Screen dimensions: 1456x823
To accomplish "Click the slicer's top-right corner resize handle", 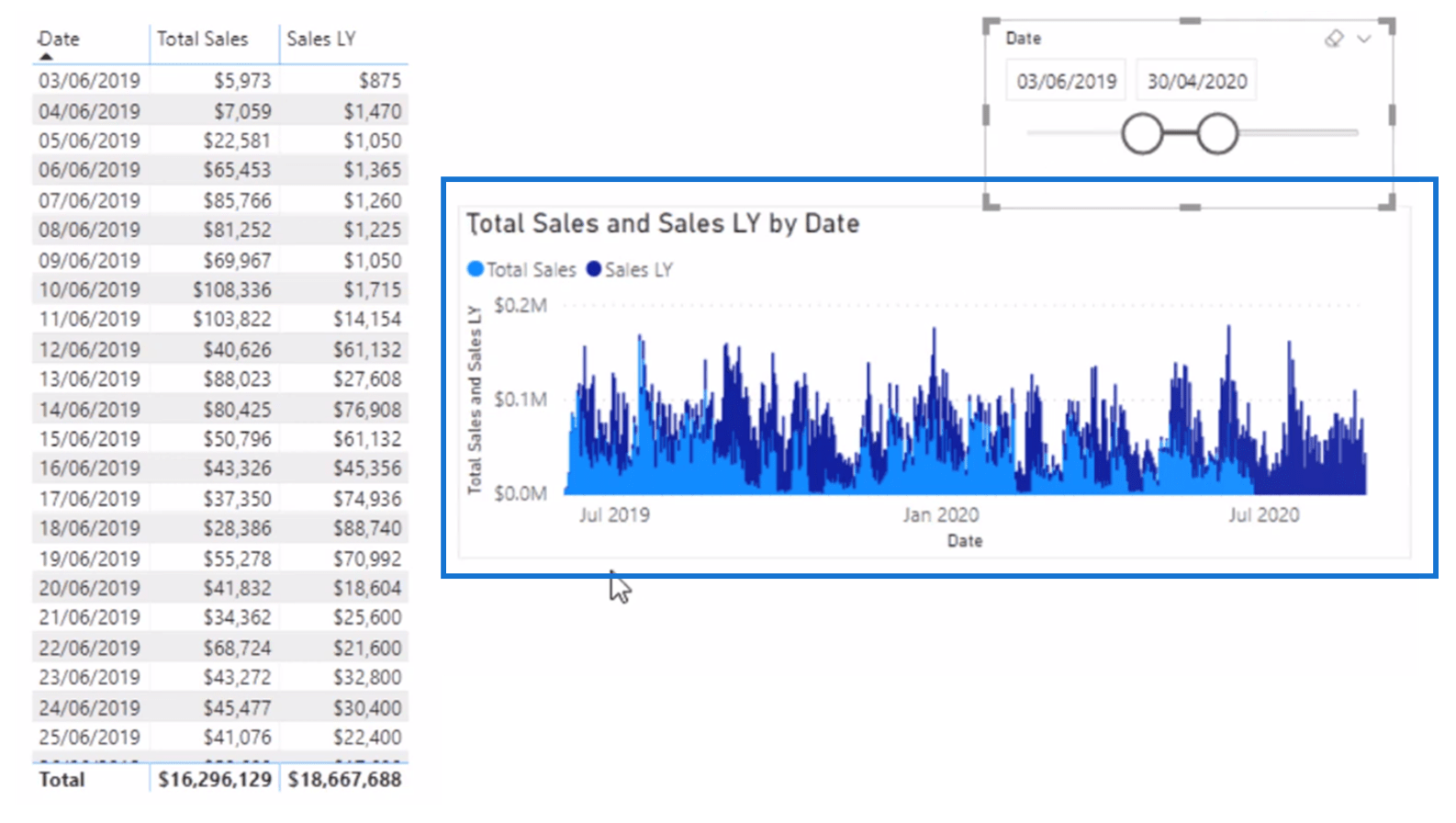I will [x=1388, y=25].
